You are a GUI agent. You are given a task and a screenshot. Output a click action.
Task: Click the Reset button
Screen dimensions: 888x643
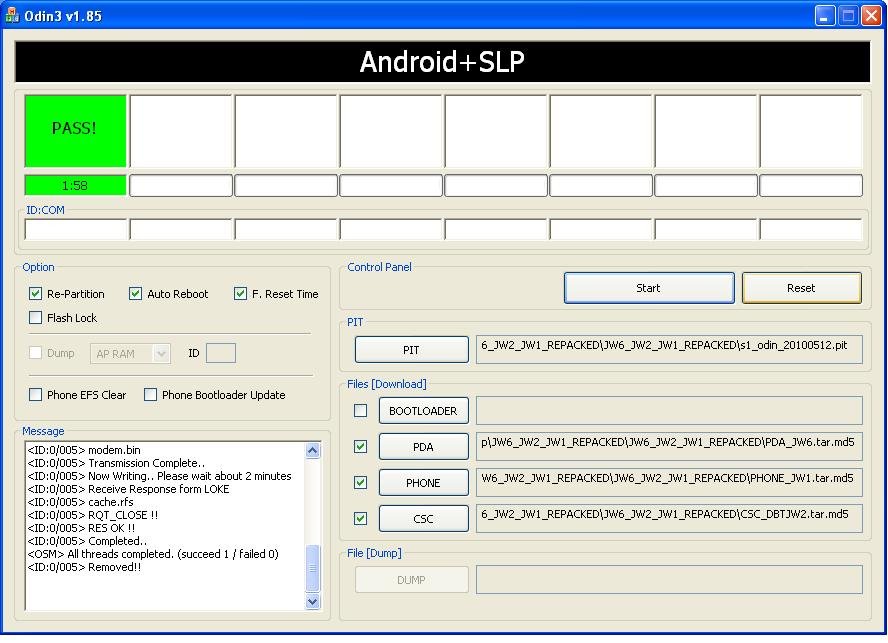(801, 288)
